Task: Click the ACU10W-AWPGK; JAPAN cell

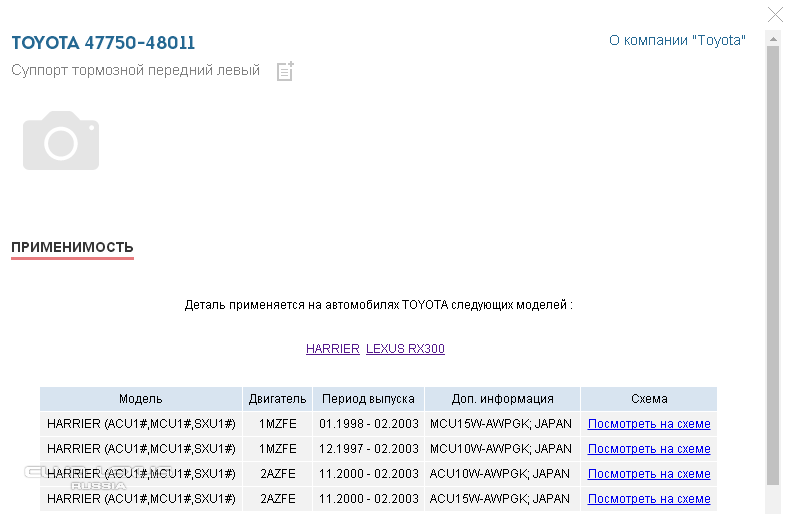Action: (x=500, y=474)
